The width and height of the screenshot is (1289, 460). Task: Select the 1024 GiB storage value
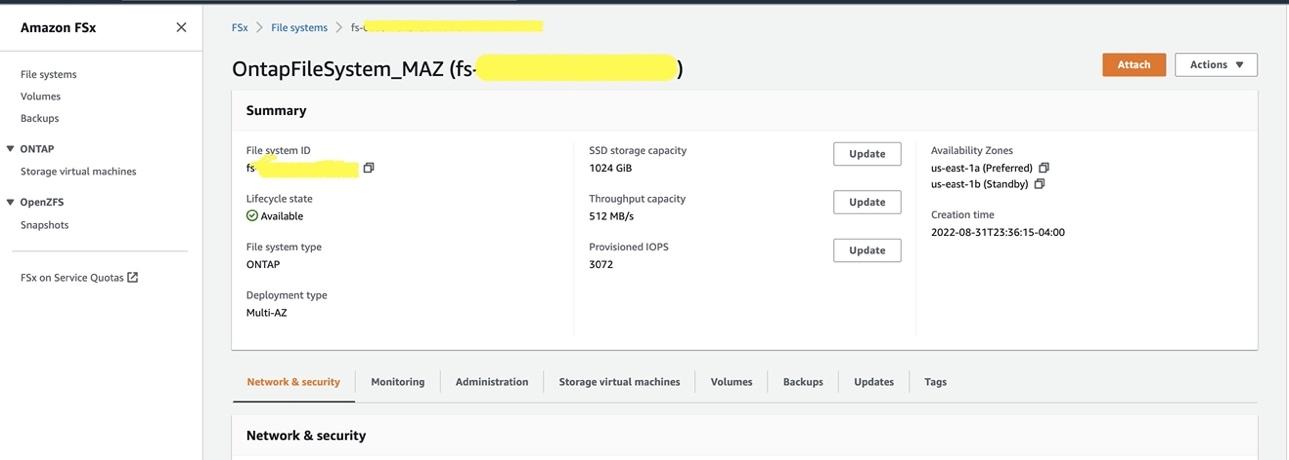point(610,168)
